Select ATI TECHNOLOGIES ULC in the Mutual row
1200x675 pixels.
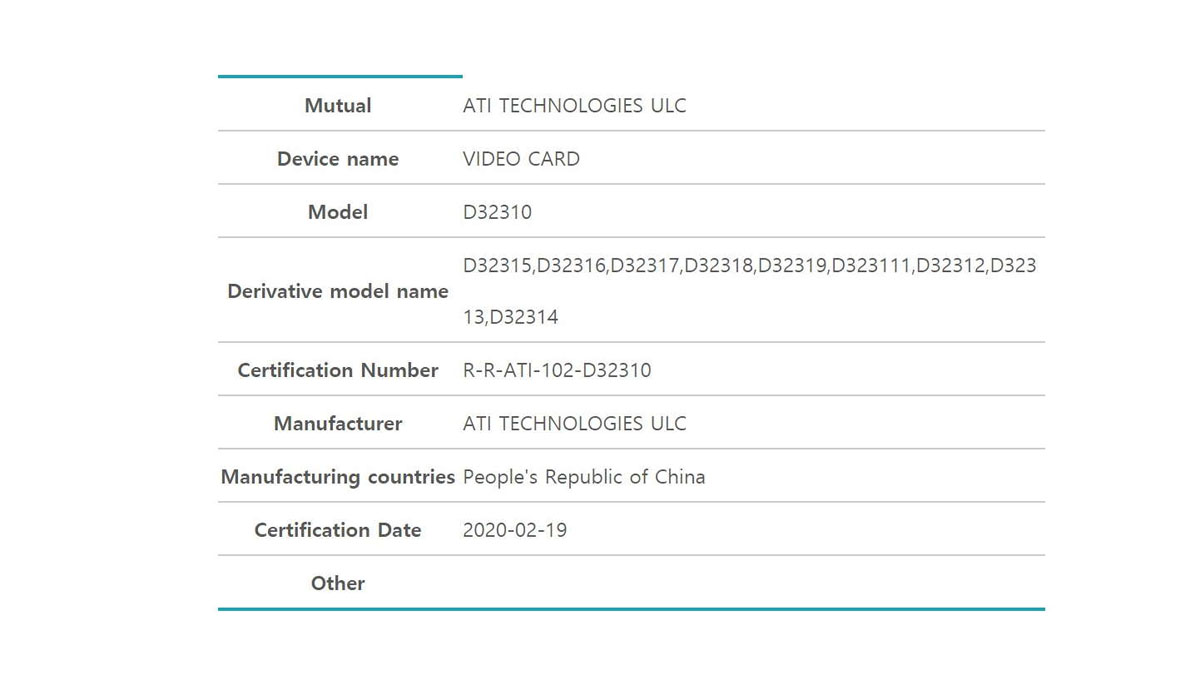pos(574,106)
